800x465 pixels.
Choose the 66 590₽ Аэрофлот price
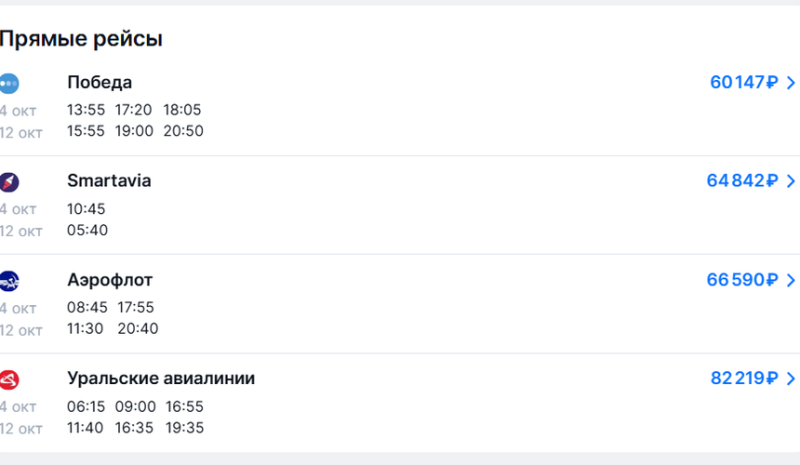point(741,280)
